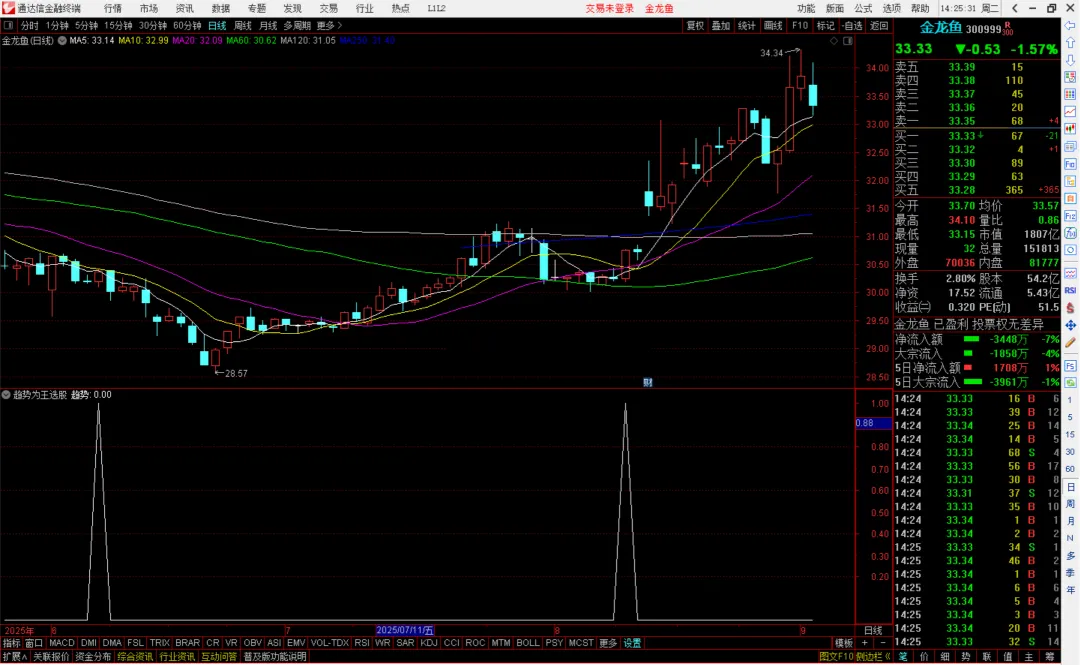The width and height of the screenshot is (1080, 665).
Task: Click the 复权 button
Action: click(x=695, y=25)
